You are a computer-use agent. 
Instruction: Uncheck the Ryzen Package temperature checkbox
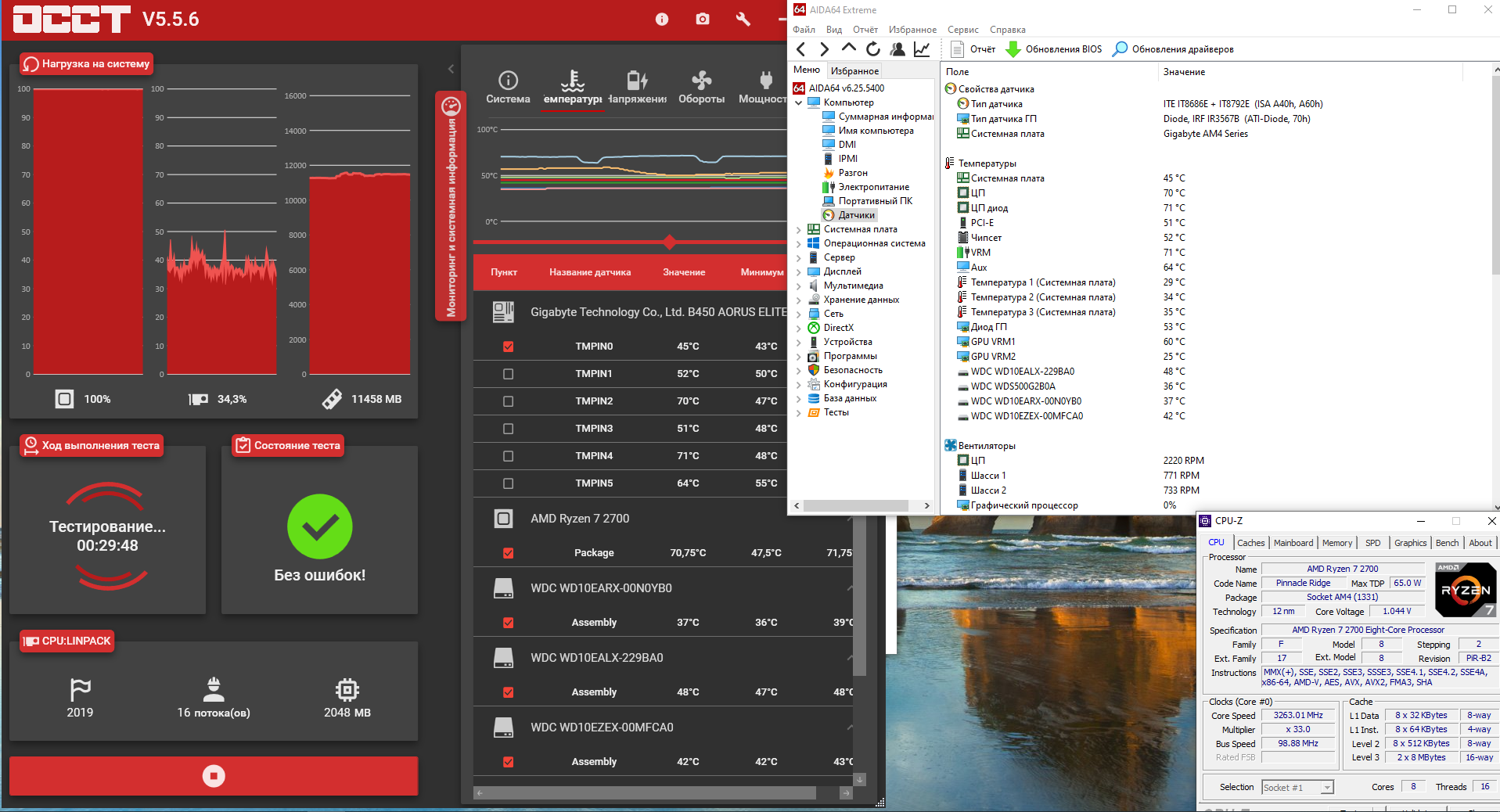coord(508,553)
